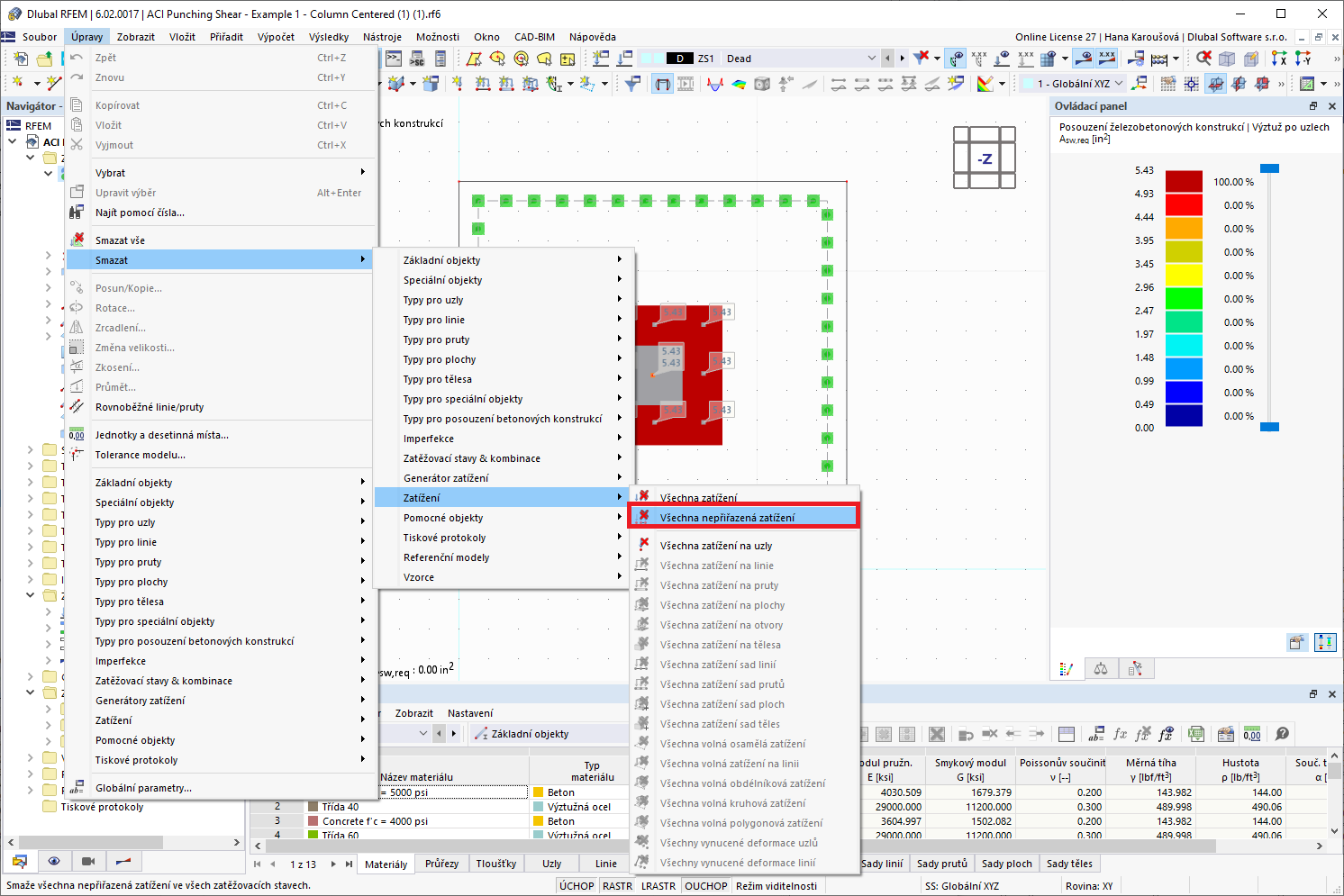Viewport: 1344px width, 896px height.
Task: Open the Nástroje menu
Action: click(382, 37)
